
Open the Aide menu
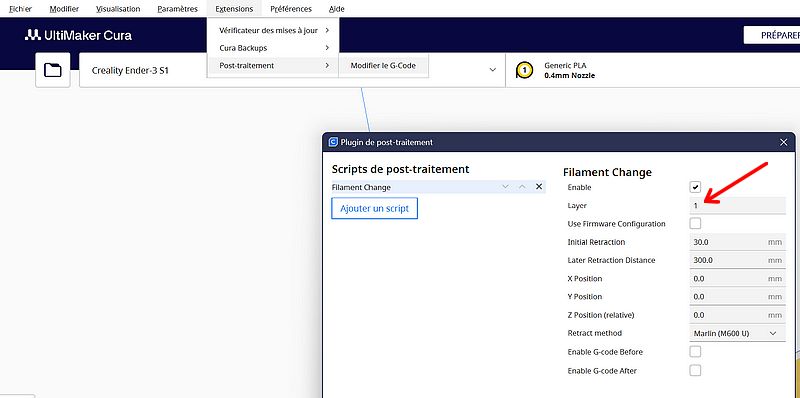(336, 9)
